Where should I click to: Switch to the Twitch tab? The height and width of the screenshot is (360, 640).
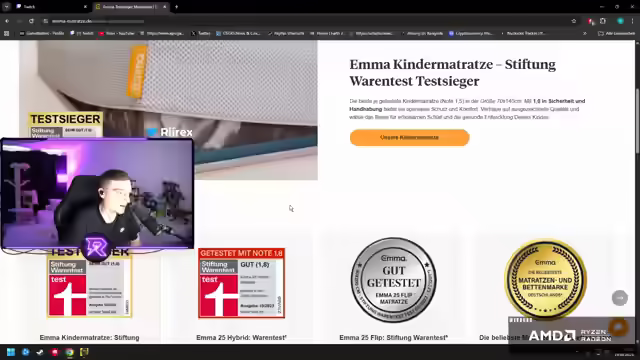(49, 7)
